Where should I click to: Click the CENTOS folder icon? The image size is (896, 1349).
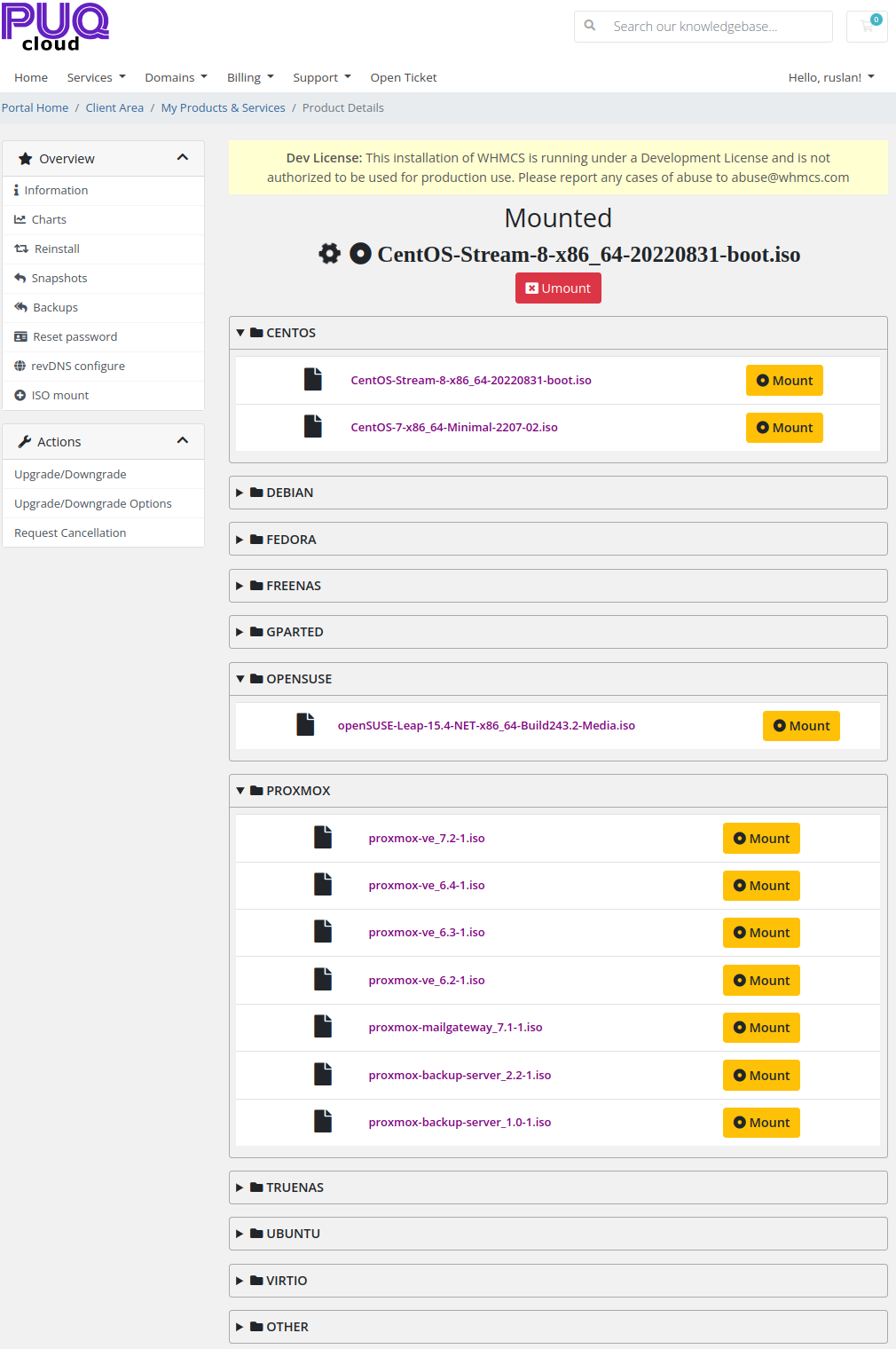pos(256,333)
